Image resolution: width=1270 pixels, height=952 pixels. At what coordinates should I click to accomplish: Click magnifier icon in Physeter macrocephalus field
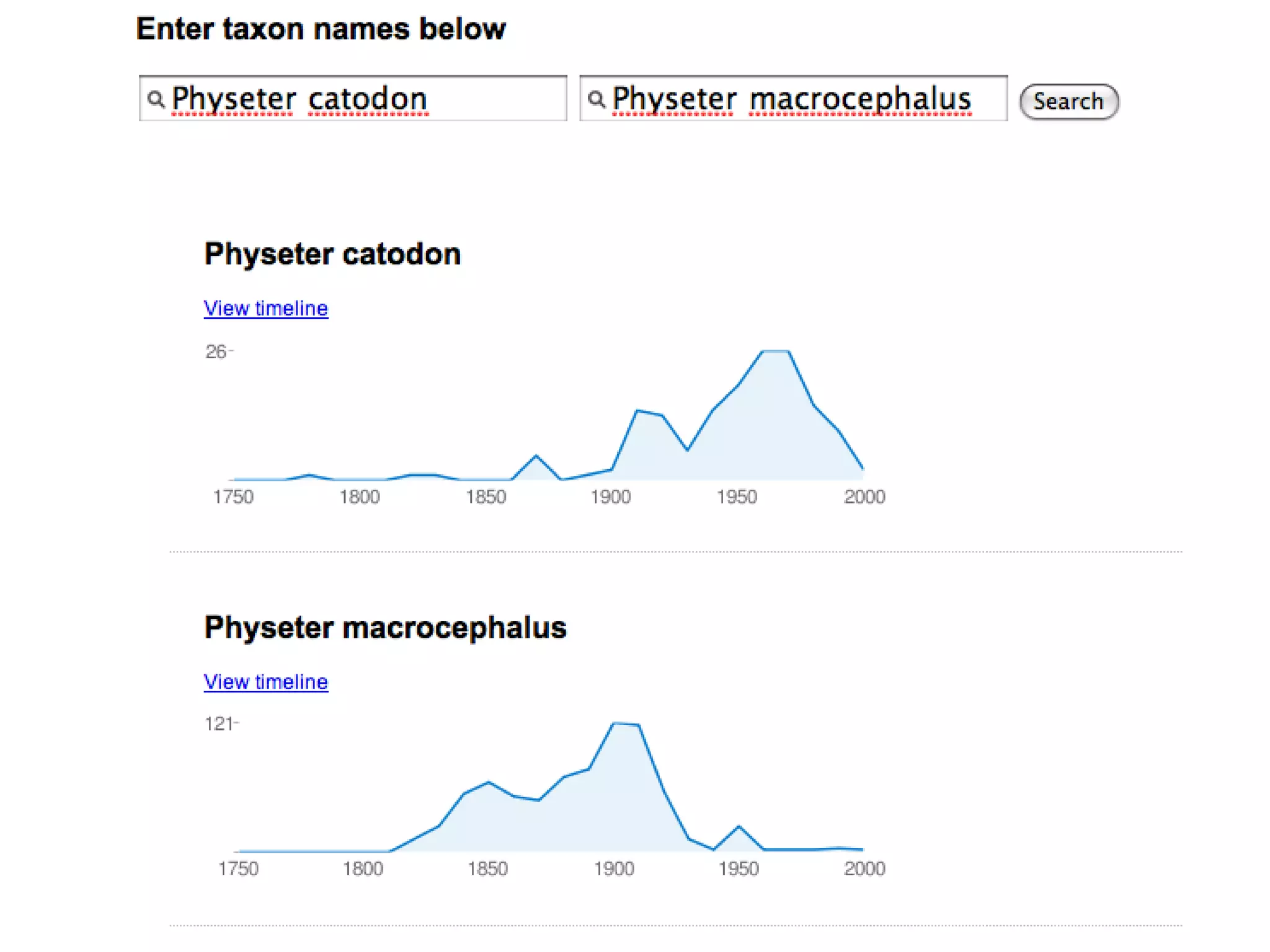pos(596,99)
